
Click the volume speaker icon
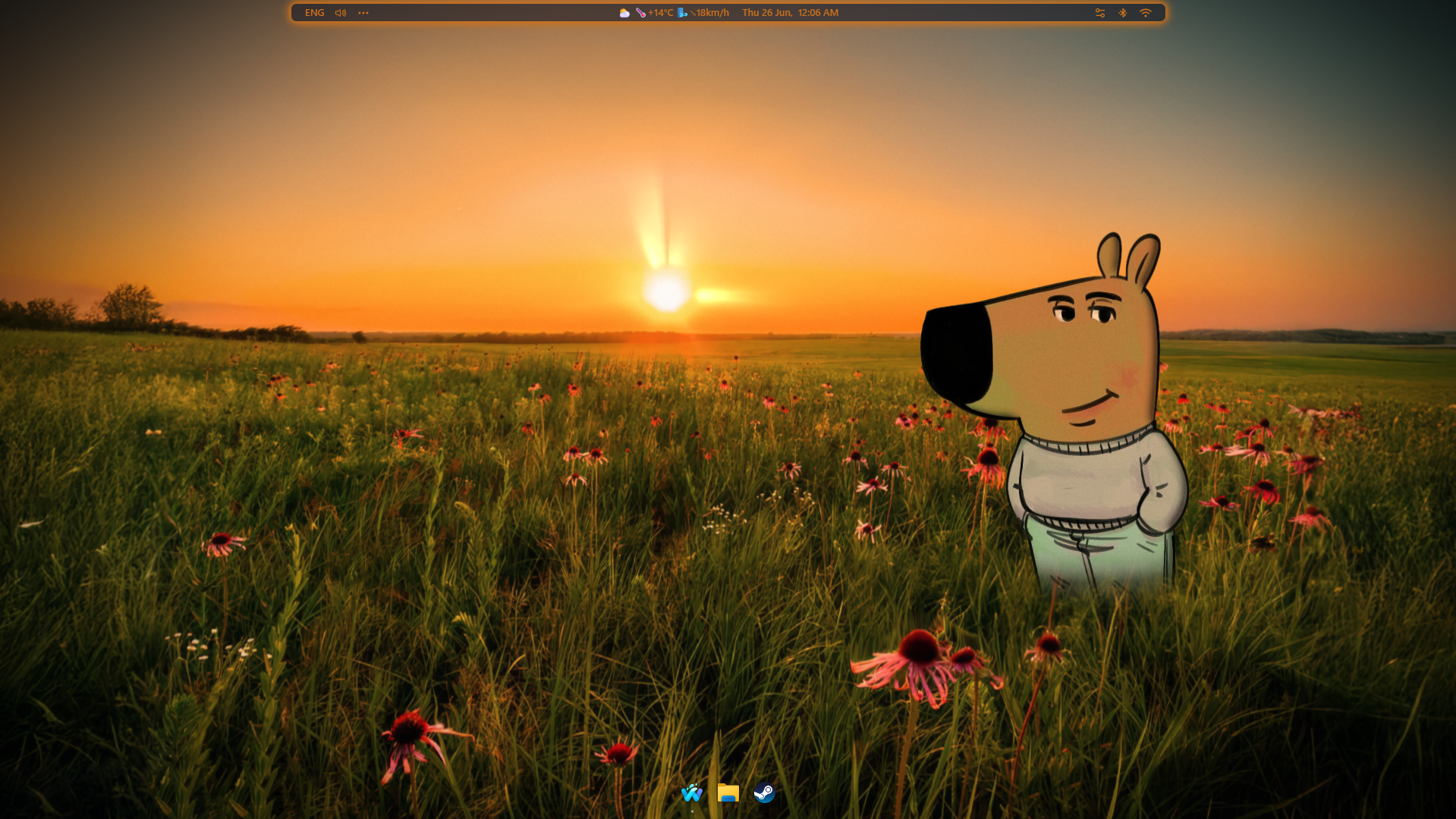pos(341,13)
